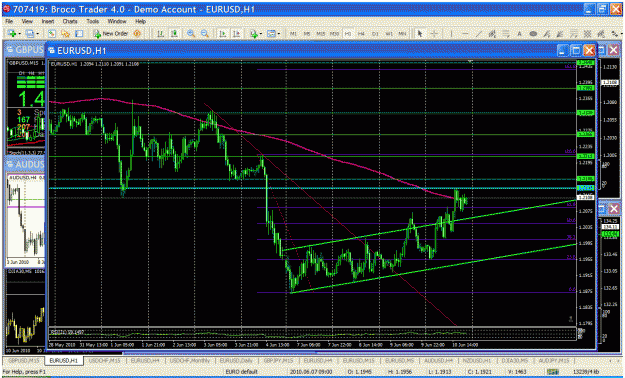Click the AUDUSD chart window title
The width and height of the screenshot is (625, 378).
click(x=29, y=164)
